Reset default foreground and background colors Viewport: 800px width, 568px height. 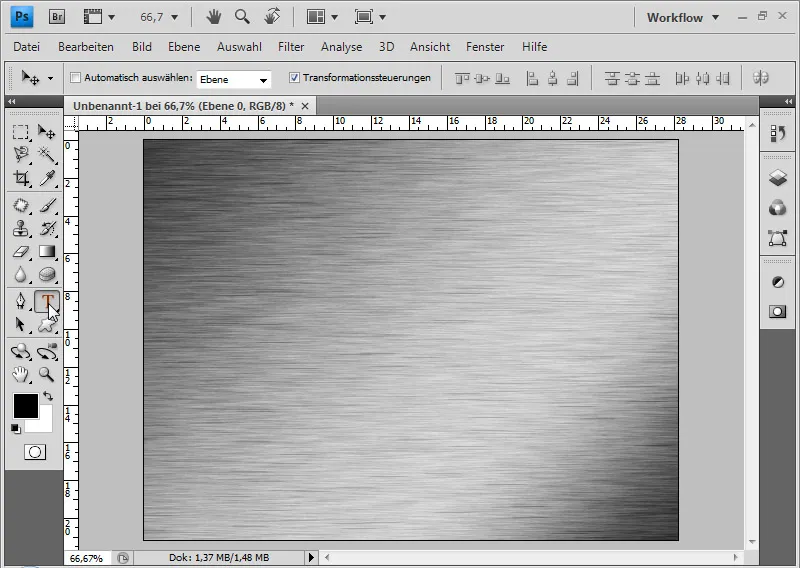[15, 429]
